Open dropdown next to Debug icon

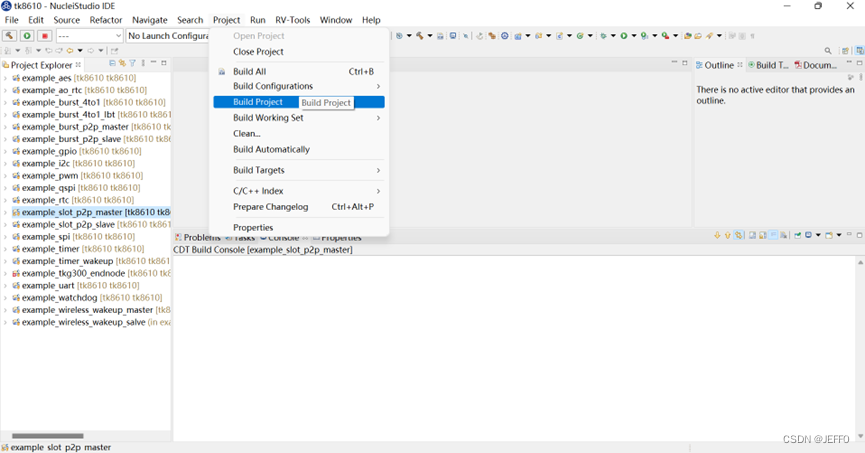613,36
